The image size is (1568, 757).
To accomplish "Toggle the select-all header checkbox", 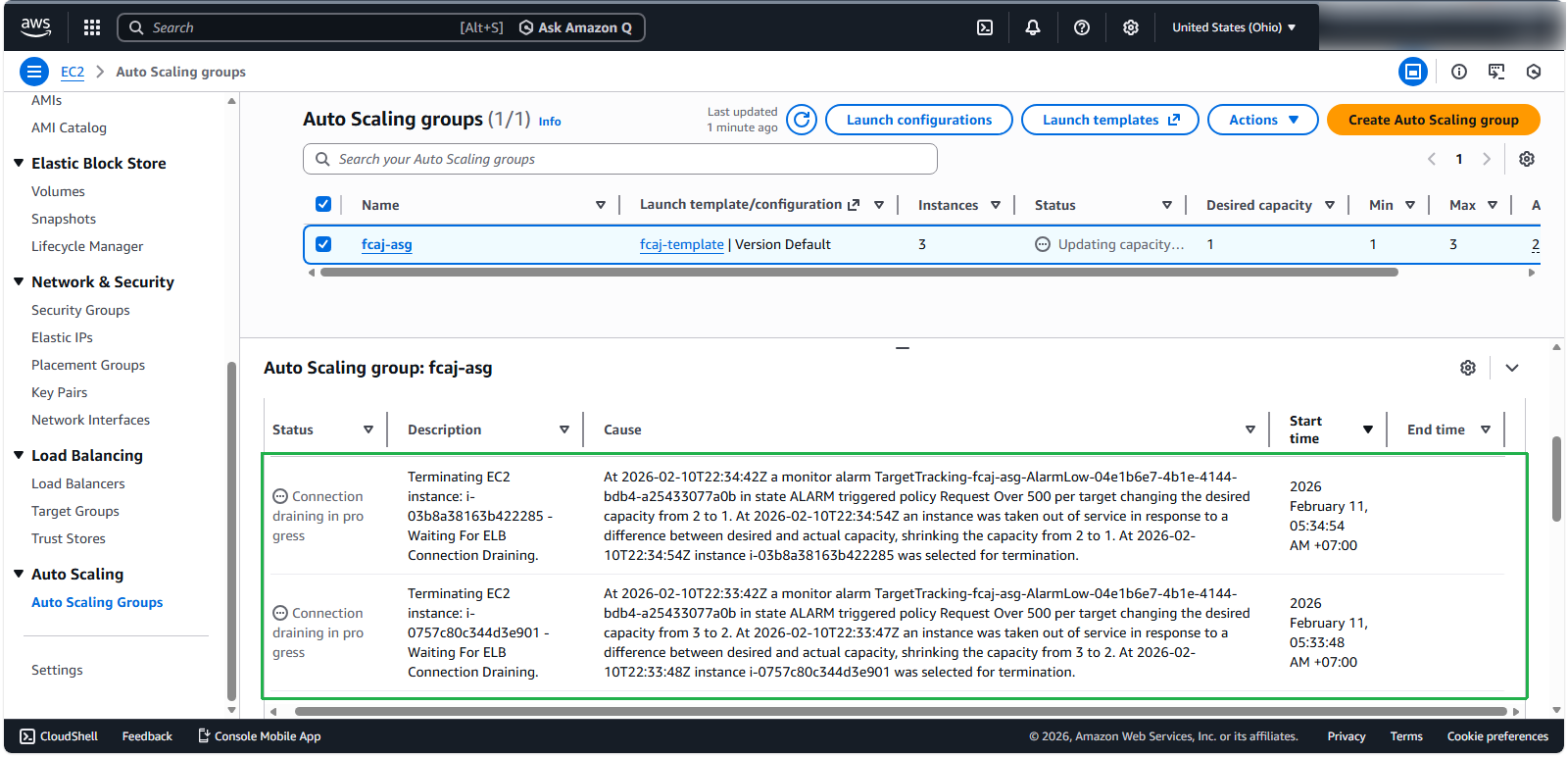I will pos(323,204).
